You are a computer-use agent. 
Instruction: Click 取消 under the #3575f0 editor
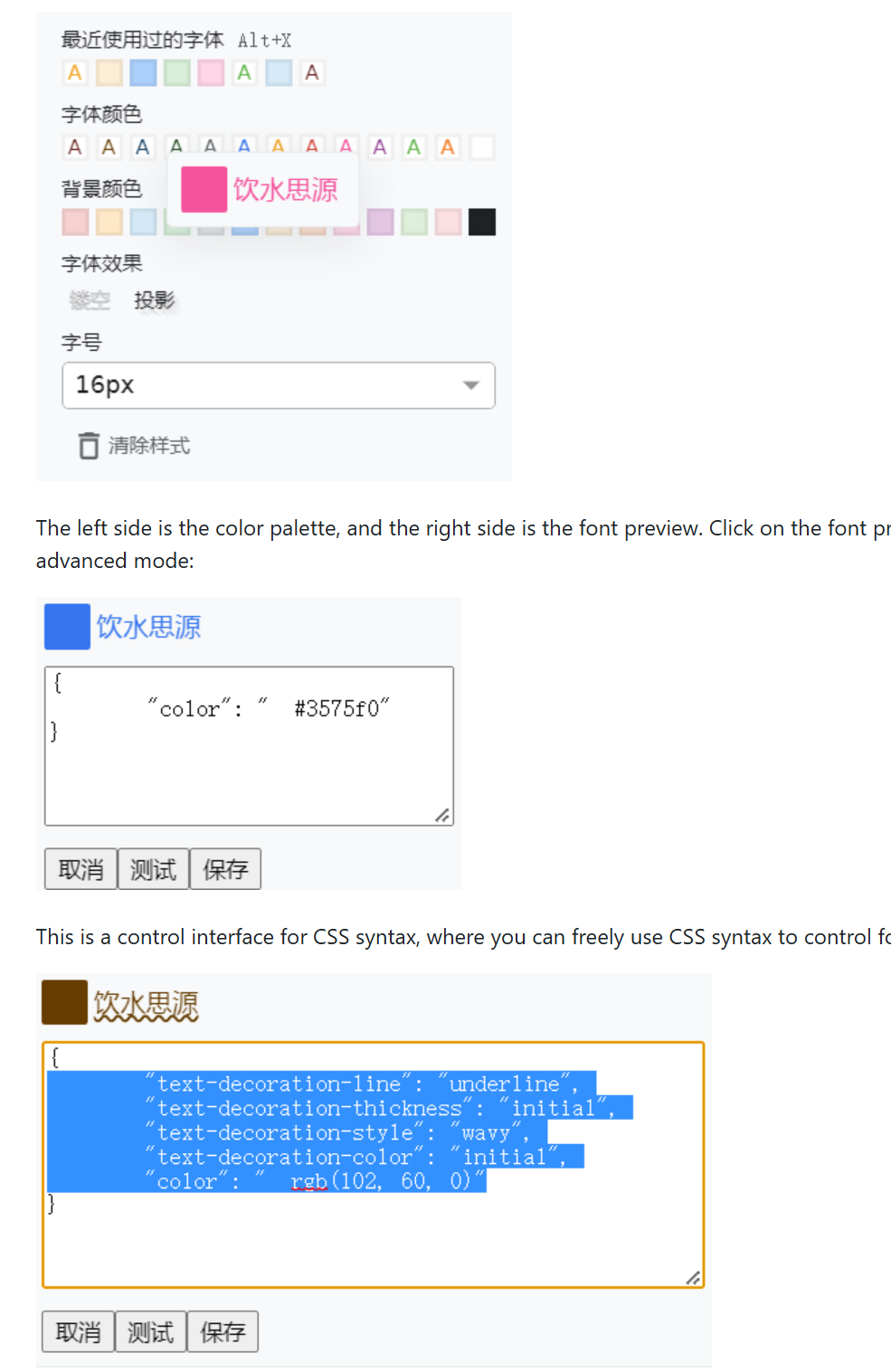coord(81,869)
